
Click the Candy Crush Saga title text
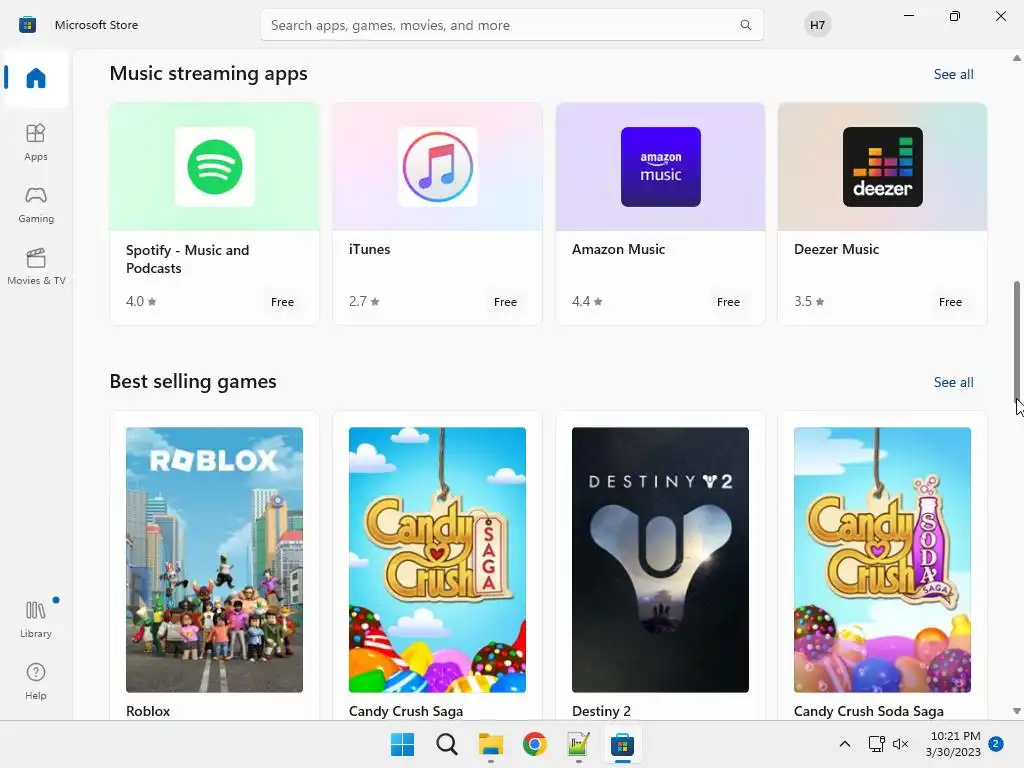click(406, 711)
